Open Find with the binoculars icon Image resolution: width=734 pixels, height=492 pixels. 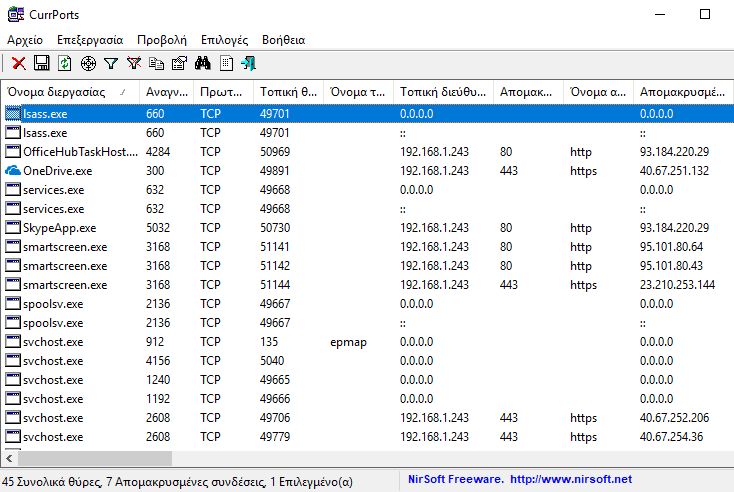pos(202,63)
